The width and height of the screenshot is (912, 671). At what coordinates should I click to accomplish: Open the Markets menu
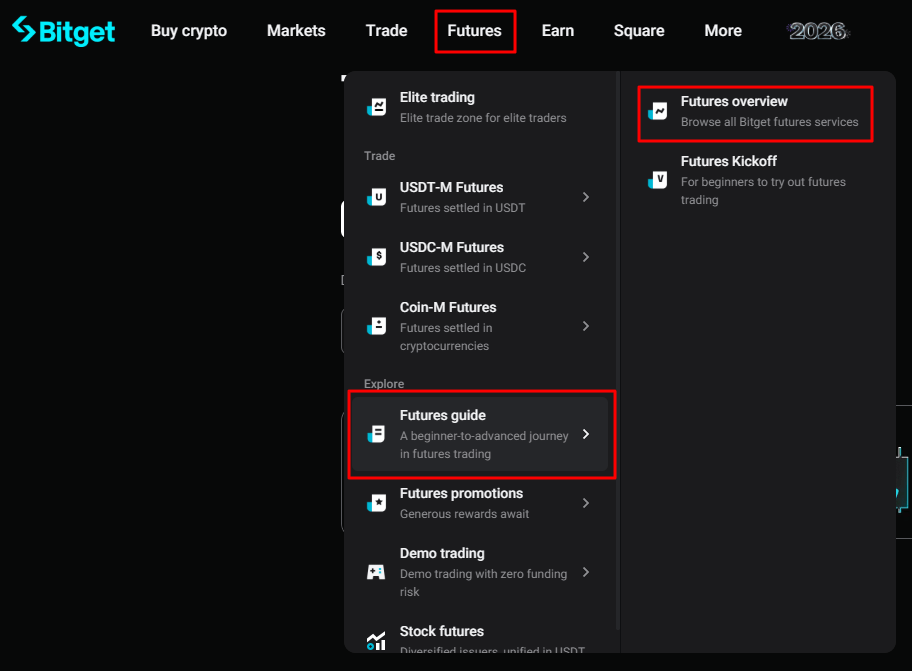[296, 31]
